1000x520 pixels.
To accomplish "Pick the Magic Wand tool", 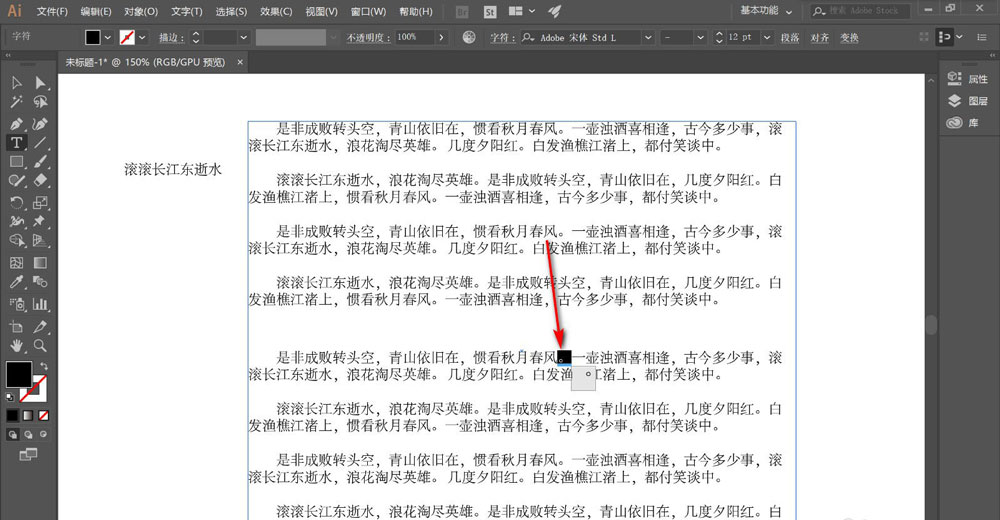I will click(17, 102).
